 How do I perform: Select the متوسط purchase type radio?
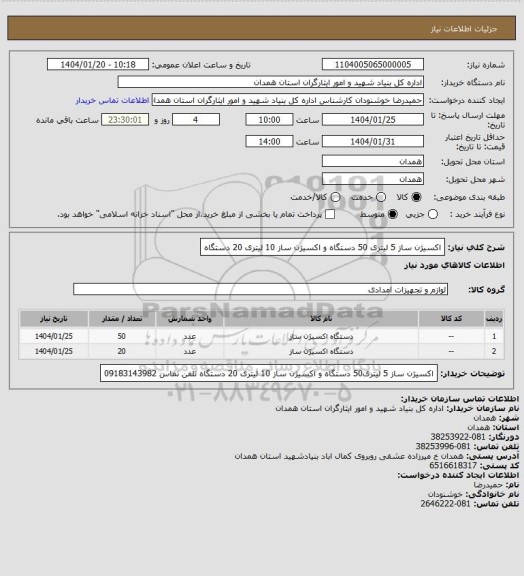[393, 214]
